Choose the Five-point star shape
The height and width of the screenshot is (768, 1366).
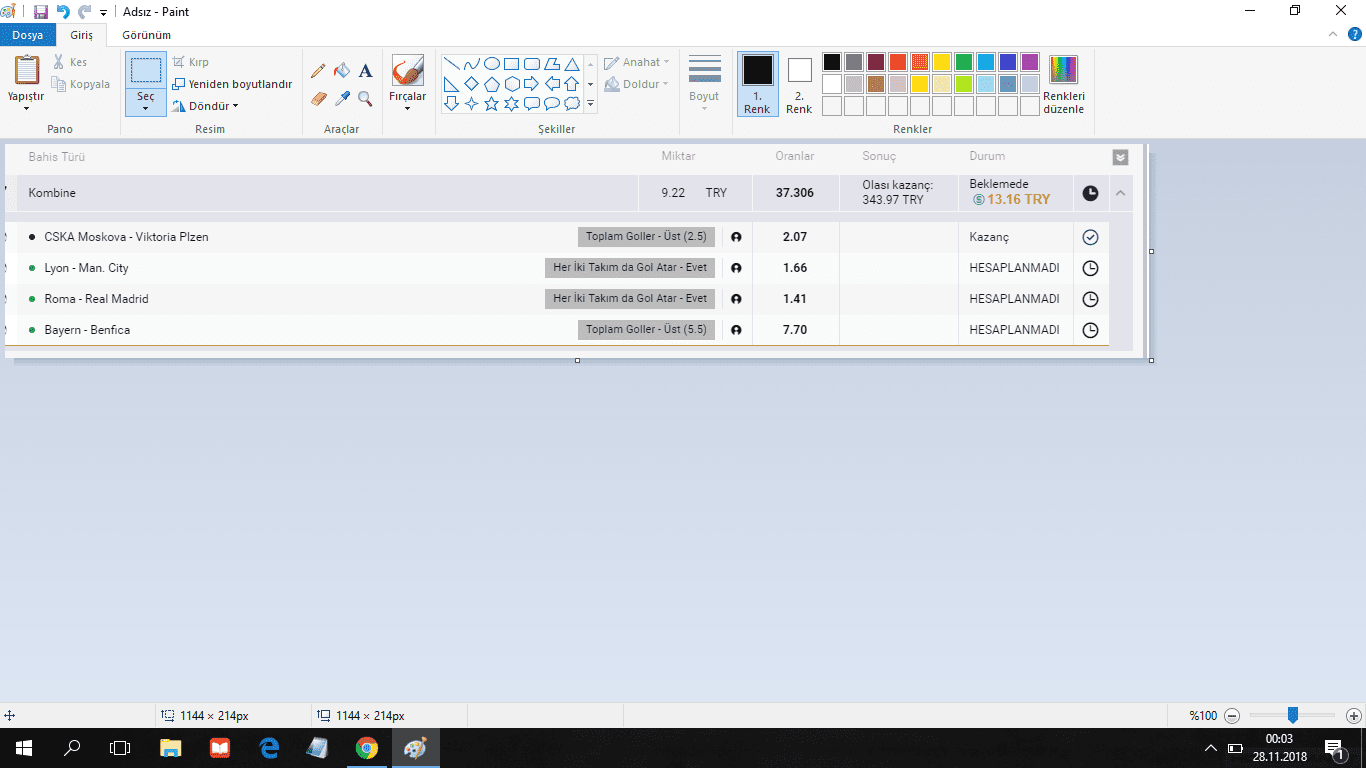(x=492, y=103)
